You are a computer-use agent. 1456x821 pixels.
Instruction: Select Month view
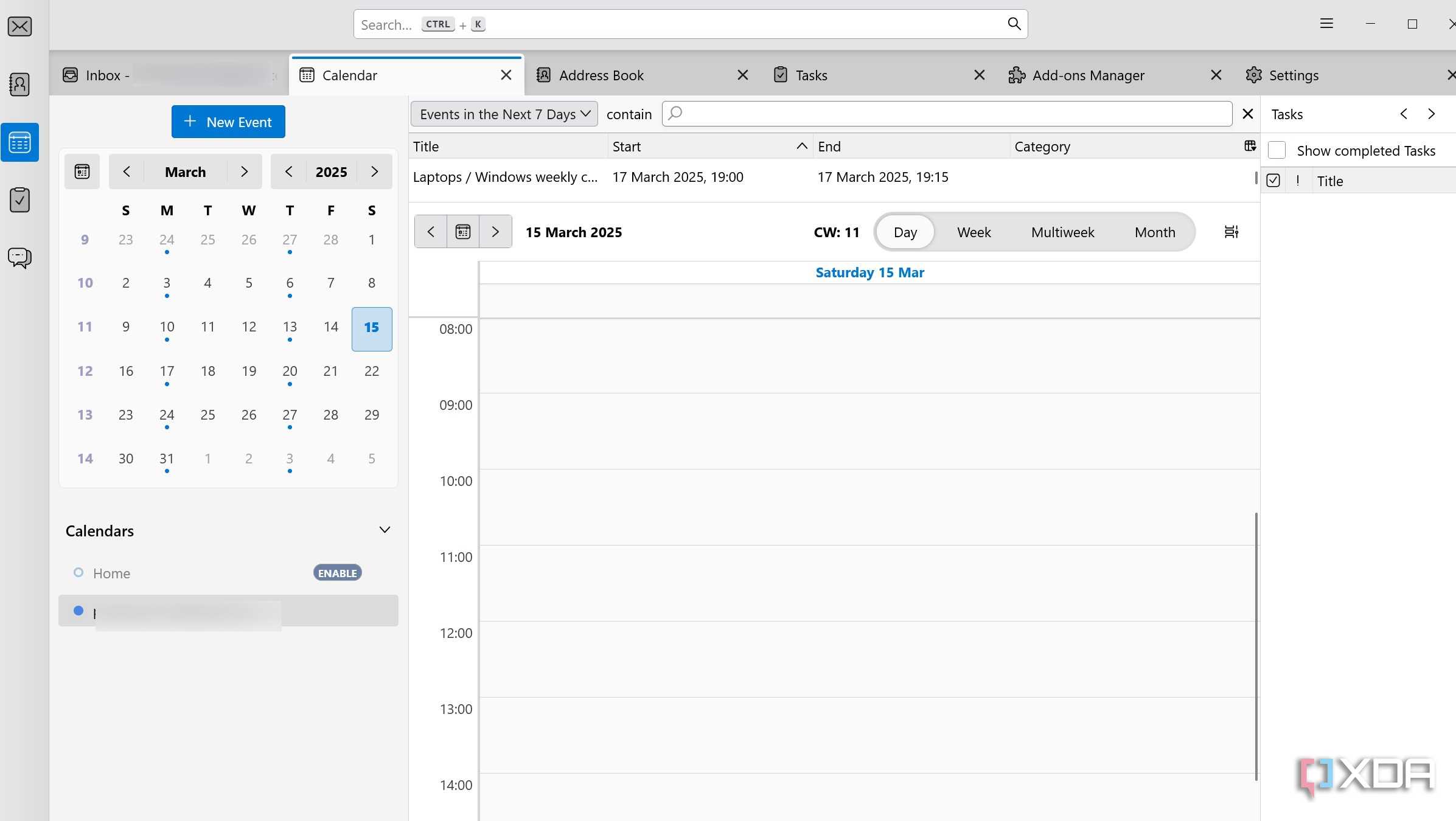(x=1154, y=232)
